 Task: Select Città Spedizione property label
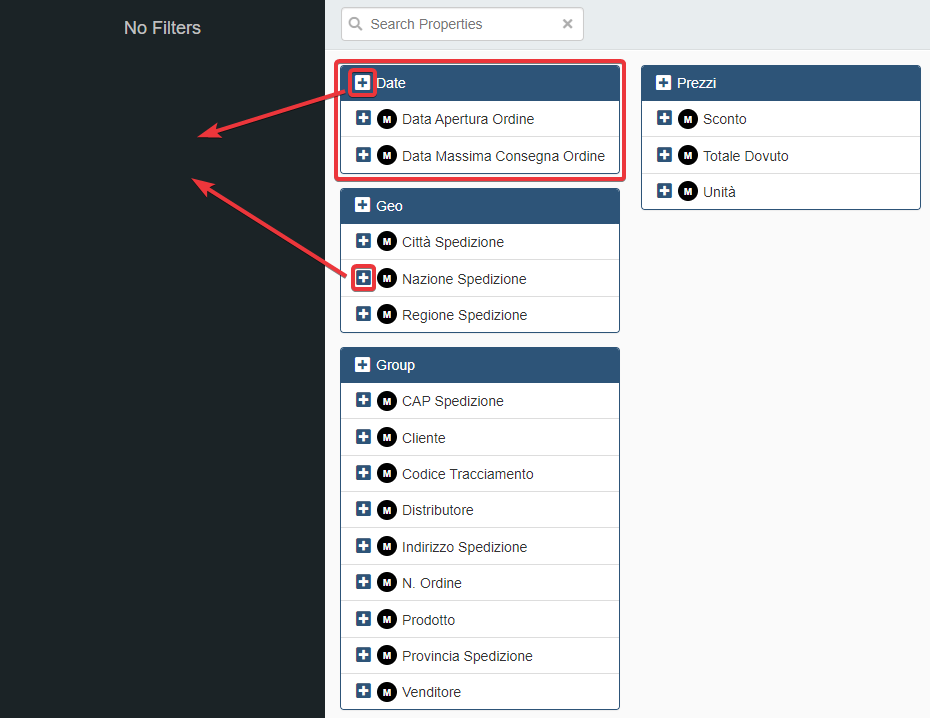452,242
